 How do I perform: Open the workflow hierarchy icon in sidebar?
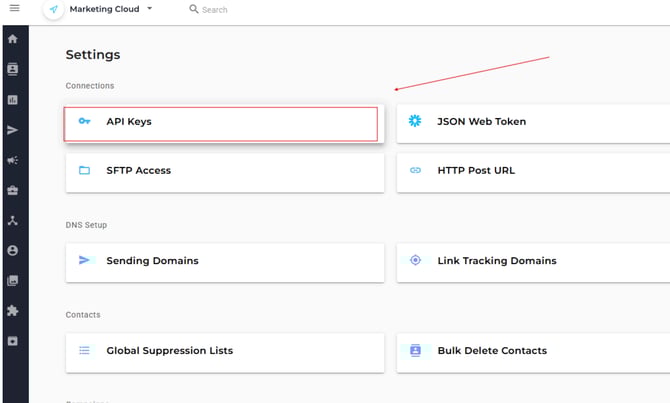13,220
